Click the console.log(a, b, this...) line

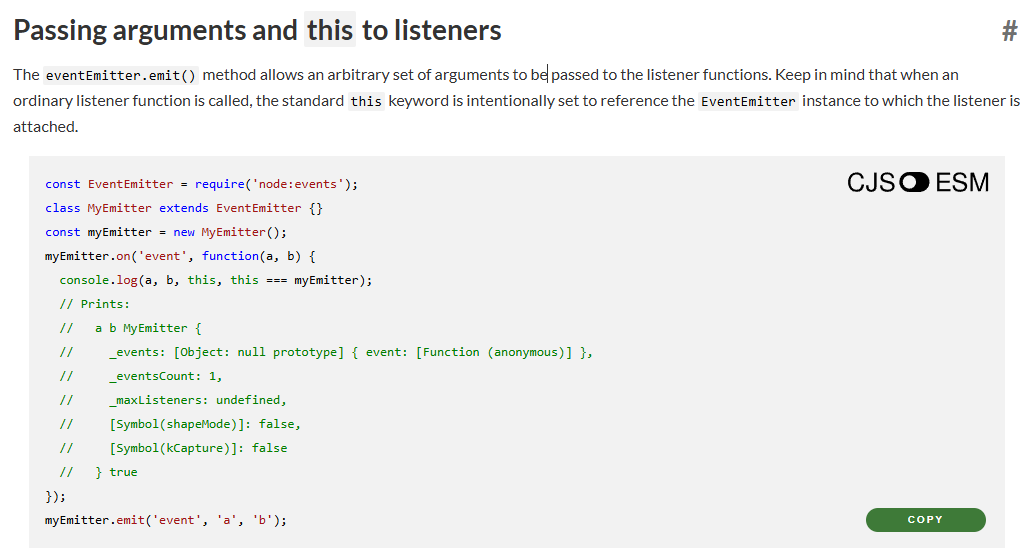(216, 280)
